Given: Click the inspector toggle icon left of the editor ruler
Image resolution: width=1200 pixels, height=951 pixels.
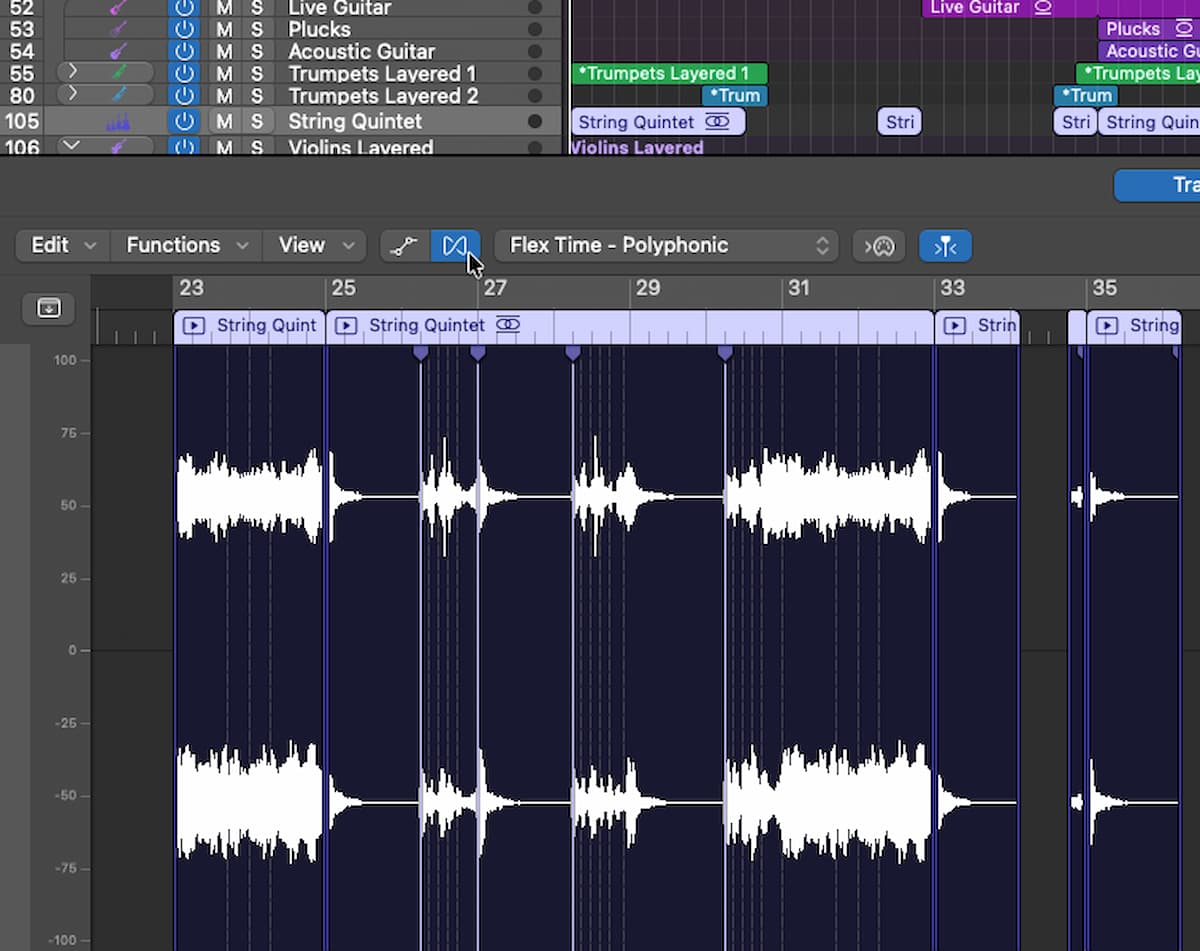Looking at the screenshot, I should (49, 308).
